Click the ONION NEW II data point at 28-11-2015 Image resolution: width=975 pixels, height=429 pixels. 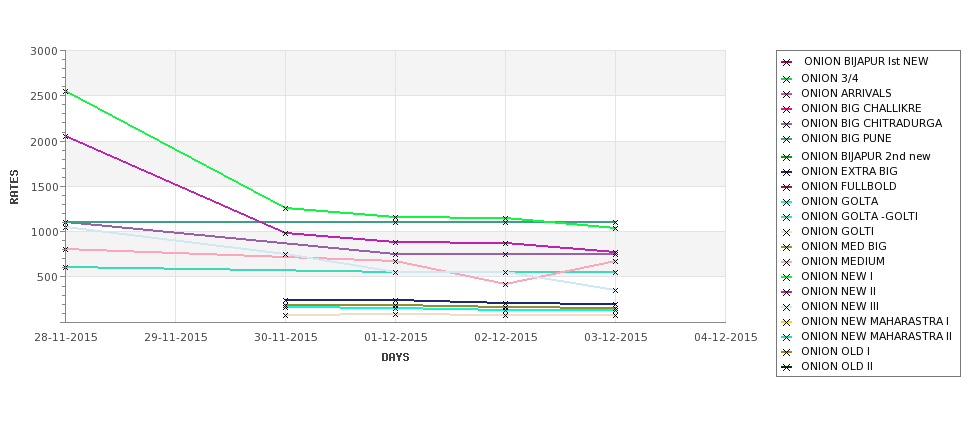pos(66,136)
